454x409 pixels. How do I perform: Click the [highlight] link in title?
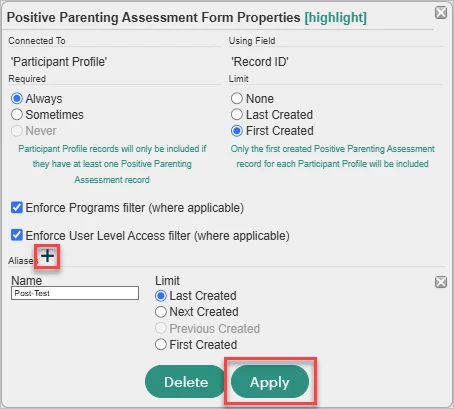point(336,18)
